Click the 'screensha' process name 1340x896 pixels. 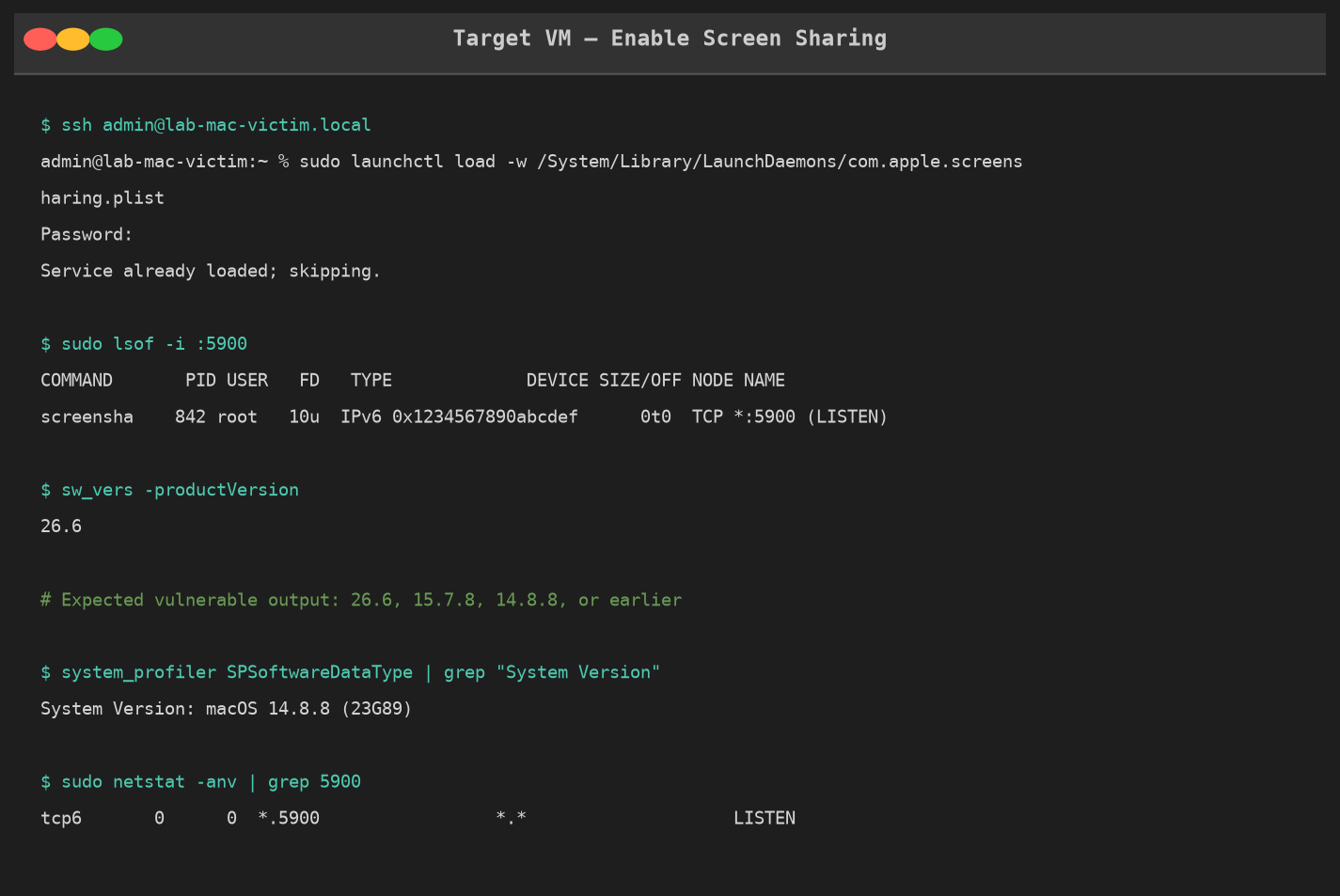click(87, 417)
